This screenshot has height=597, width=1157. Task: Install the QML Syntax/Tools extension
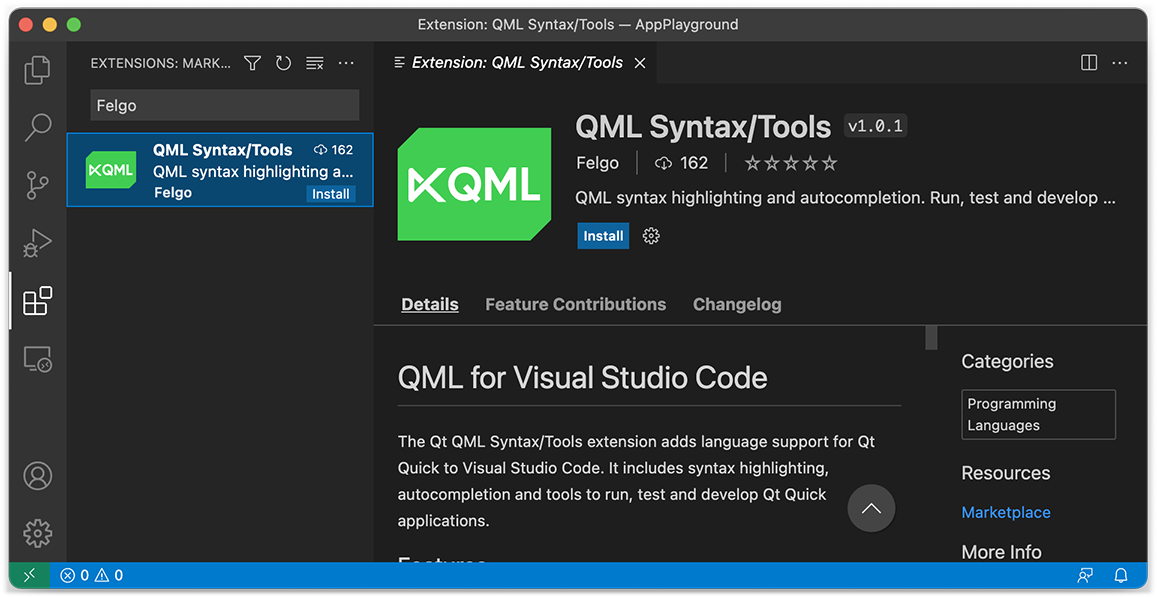coord(603,236)
